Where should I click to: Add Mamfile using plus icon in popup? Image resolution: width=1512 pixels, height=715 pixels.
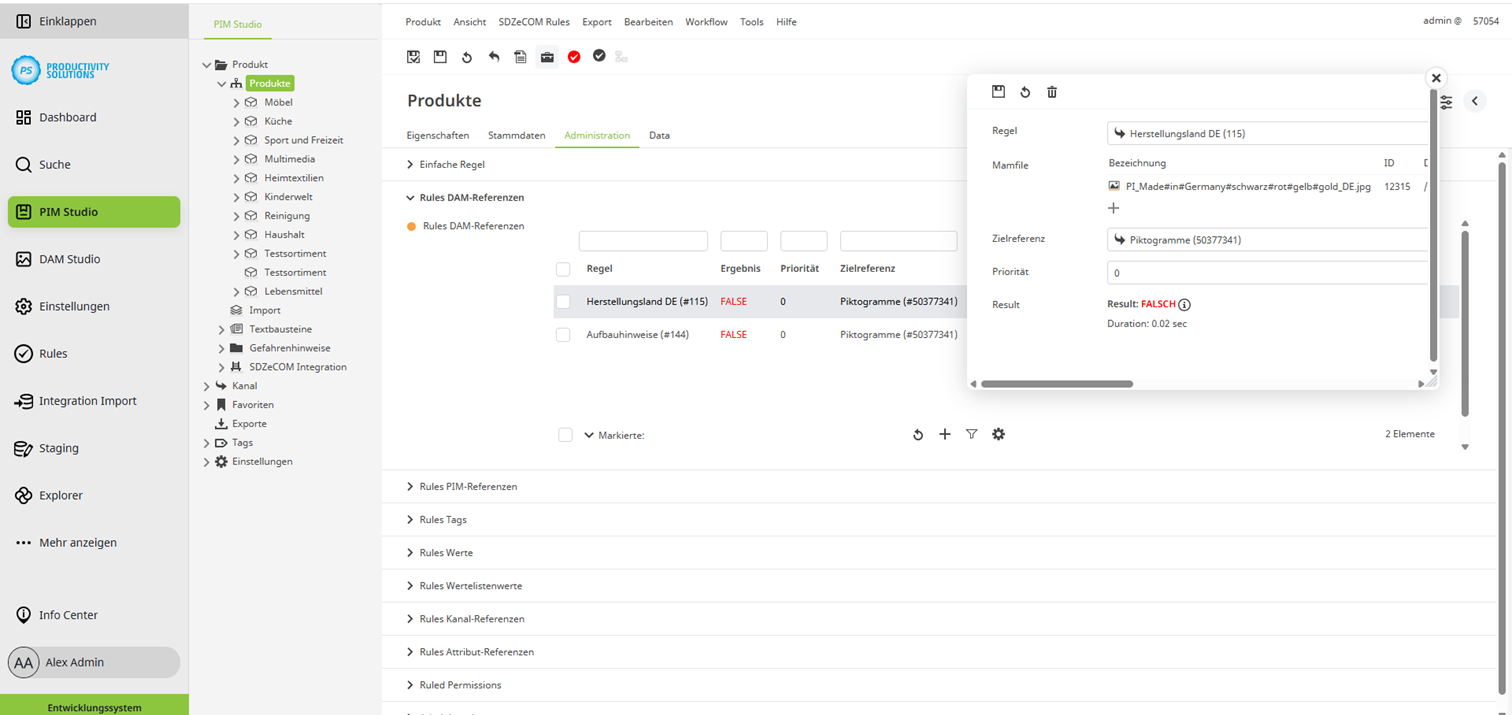1113,208
